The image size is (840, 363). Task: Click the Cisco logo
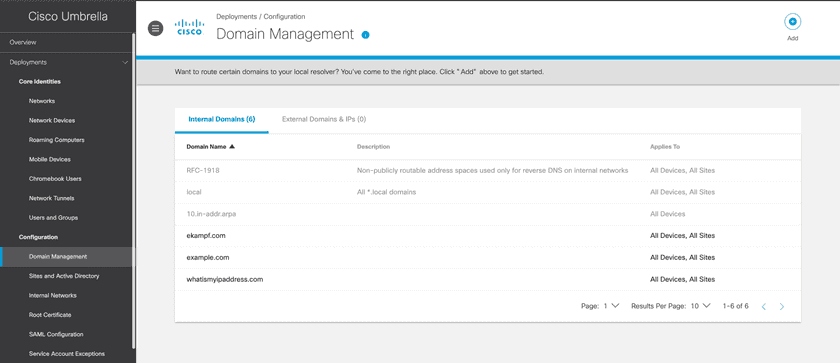[x=190, y=27]
